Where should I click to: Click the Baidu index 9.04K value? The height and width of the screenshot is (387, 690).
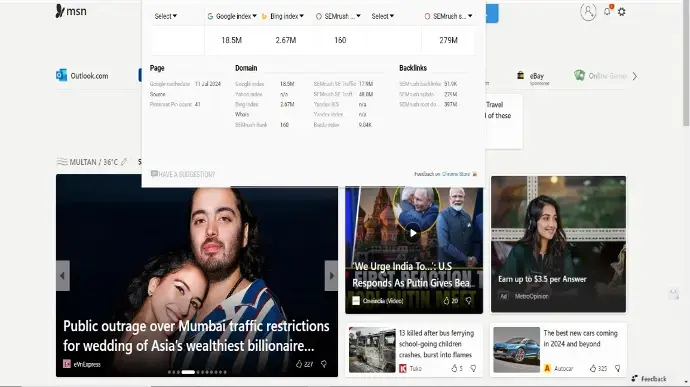tap(365, 125)
